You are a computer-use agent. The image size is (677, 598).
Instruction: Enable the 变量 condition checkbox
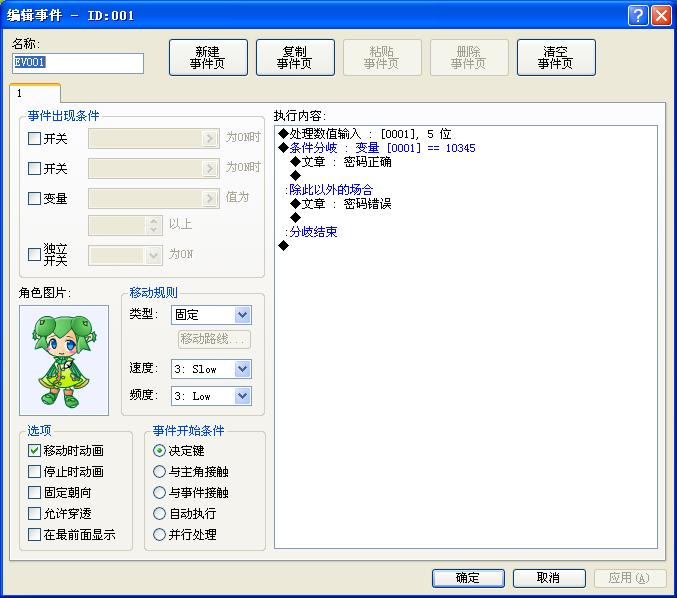point(34,199)
